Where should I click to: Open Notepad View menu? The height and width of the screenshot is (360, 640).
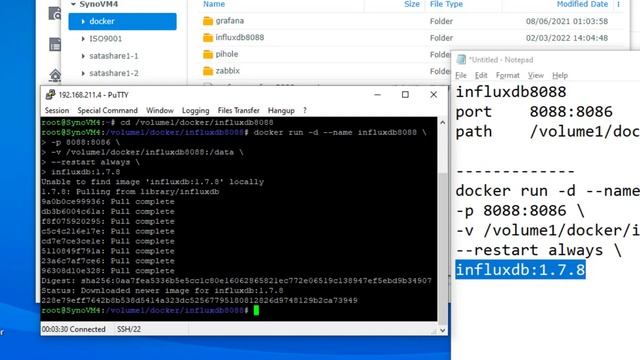pyautogui.click(x=536, y=76)
